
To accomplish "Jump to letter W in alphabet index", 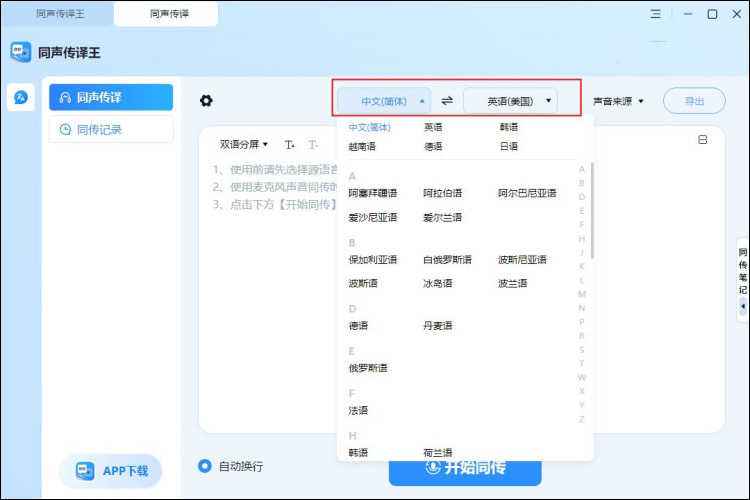I will coord(582,378).
